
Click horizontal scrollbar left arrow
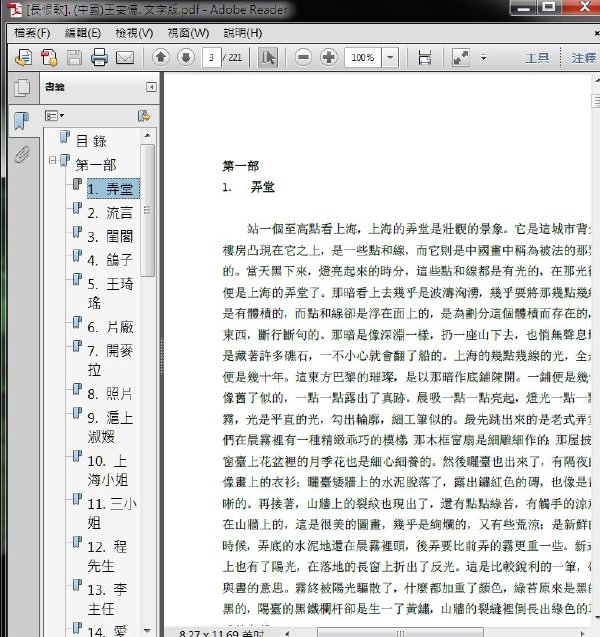click(287, 633)
